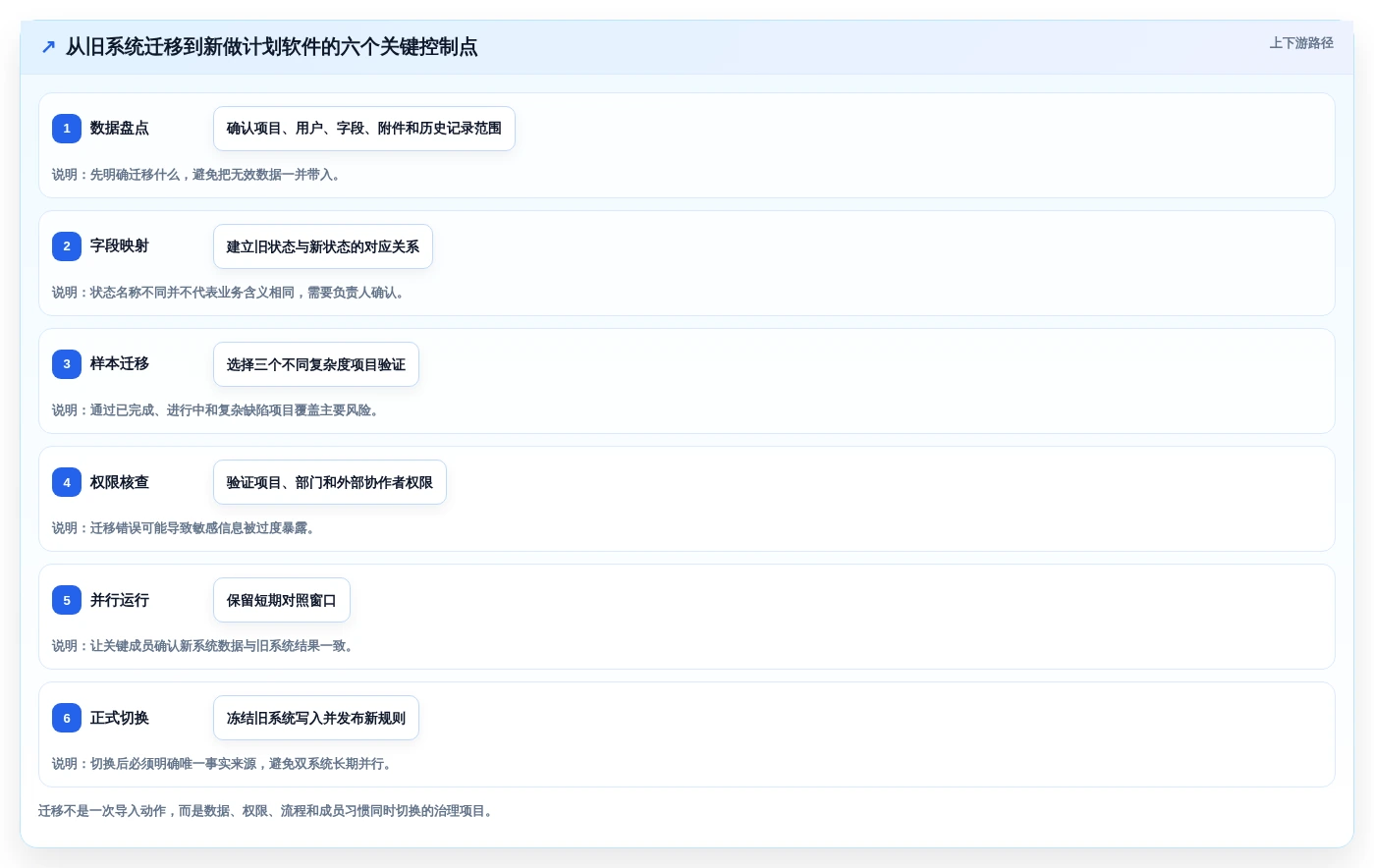The image size is (1374, 868).
Task: Click the note 先明确迁移什么，避免把无效数据一并带入
Action: click(196, 175)
